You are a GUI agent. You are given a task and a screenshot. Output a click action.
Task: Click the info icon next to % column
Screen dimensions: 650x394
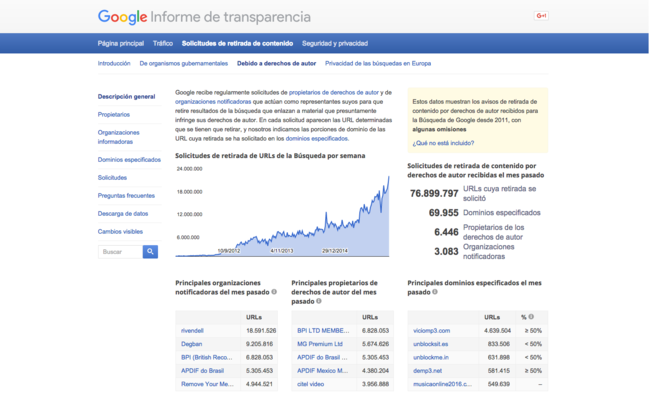[x=531, y=317]
